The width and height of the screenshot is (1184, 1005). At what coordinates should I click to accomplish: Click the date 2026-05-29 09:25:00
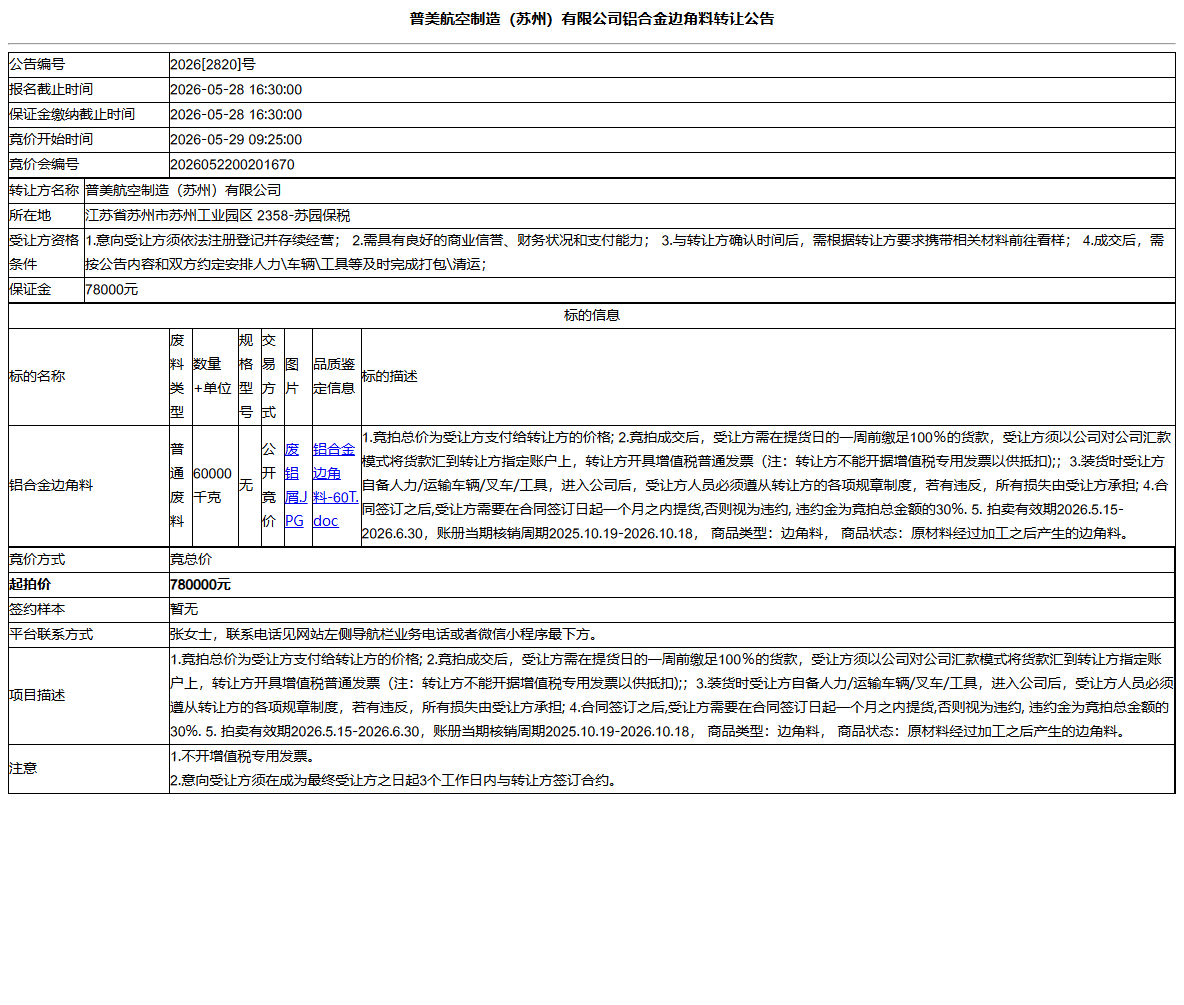coord(236,140)
